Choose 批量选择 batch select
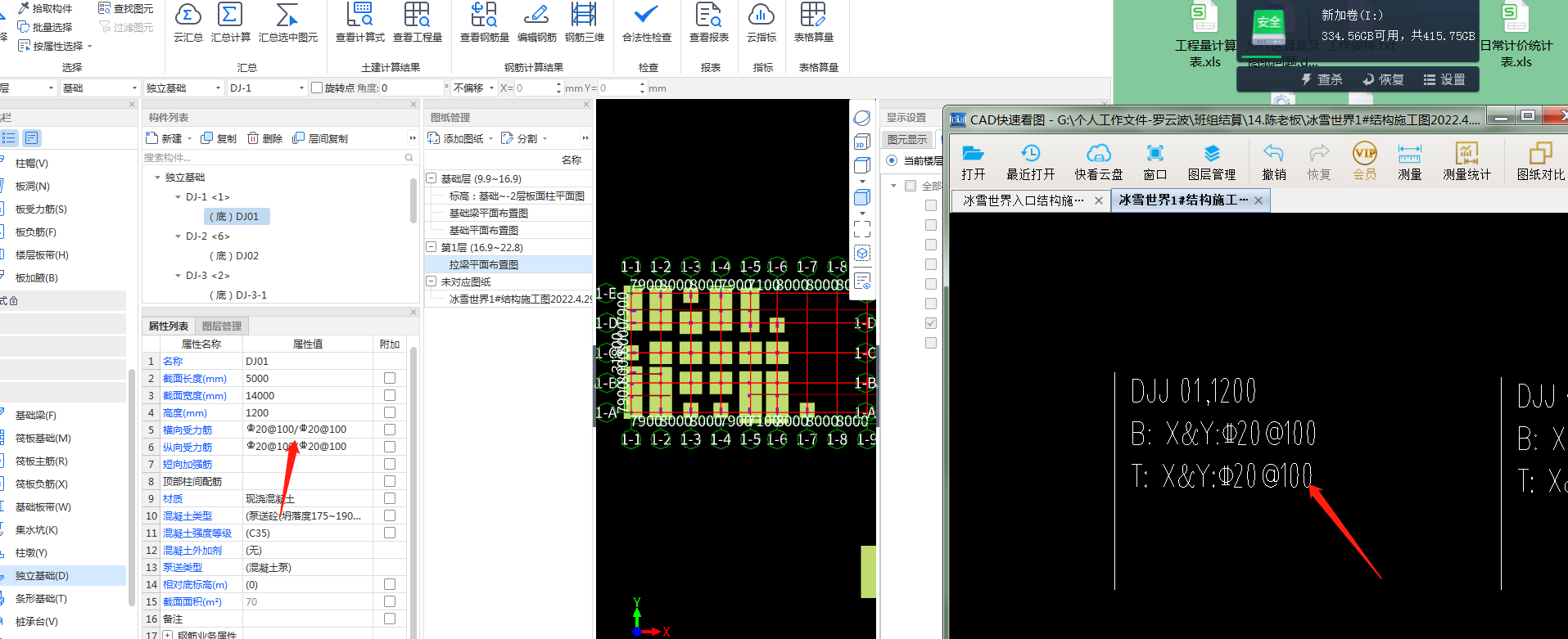 point(45,27)
